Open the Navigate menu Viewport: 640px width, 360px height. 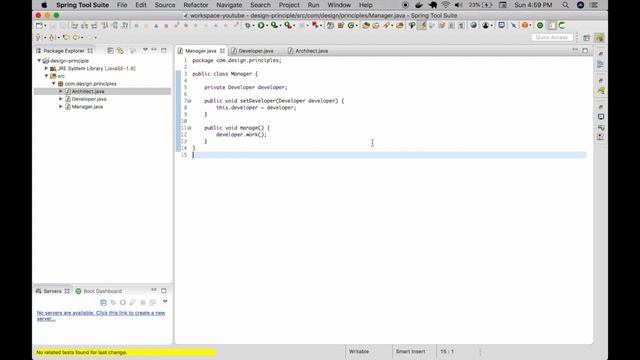229,5
